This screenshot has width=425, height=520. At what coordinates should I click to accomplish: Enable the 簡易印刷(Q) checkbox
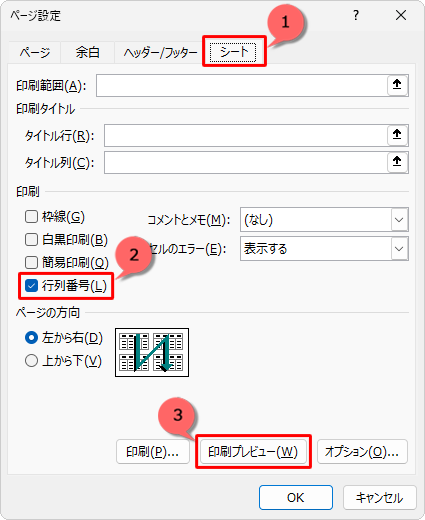point(31,262)
